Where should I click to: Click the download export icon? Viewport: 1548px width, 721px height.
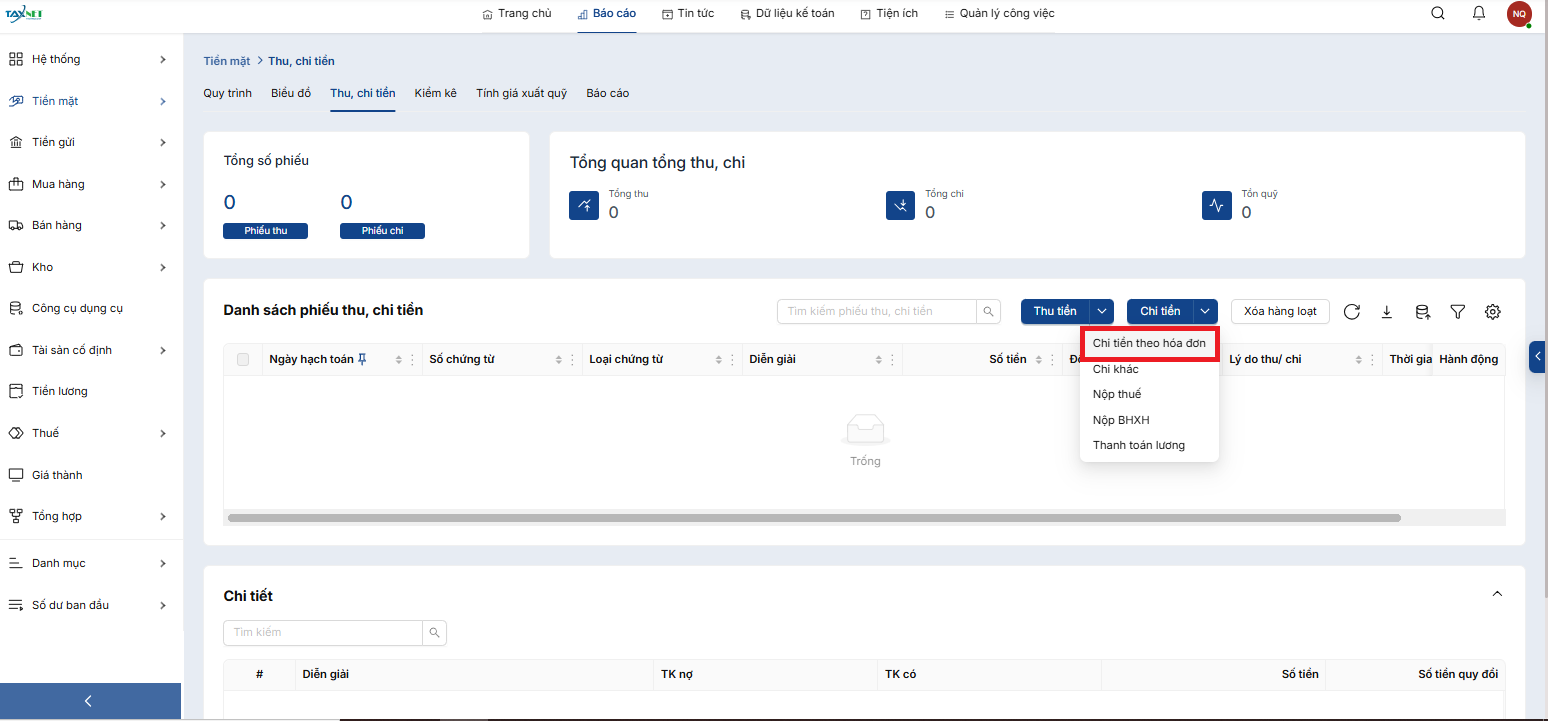[1387, 312]
